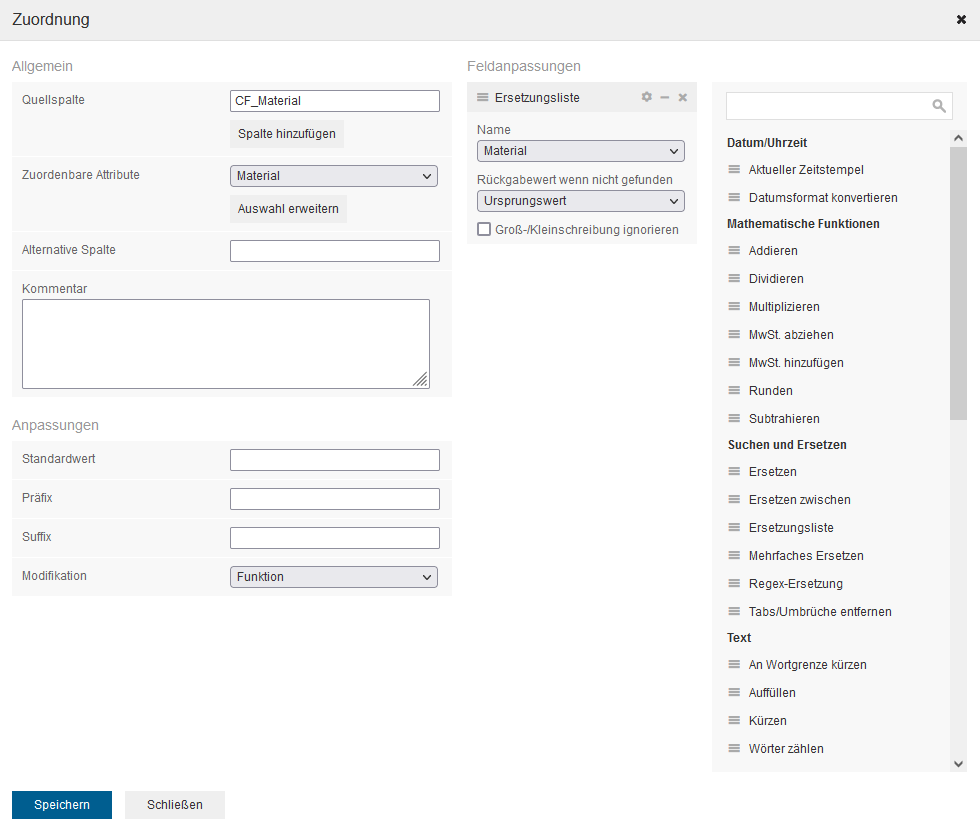Click the Mathematische Funktionen group heading
Screen dimensions: 980x828
pos(803,224)
